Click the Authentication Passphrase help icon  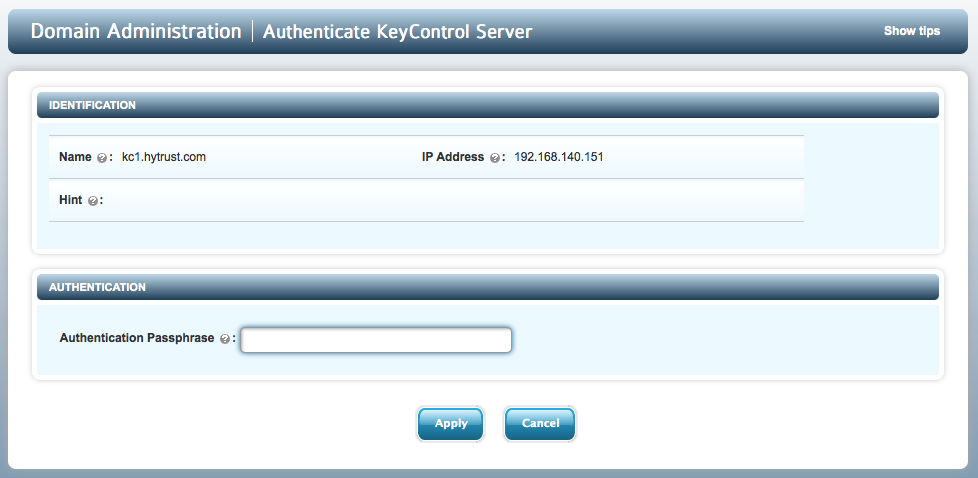click(225, 339)
